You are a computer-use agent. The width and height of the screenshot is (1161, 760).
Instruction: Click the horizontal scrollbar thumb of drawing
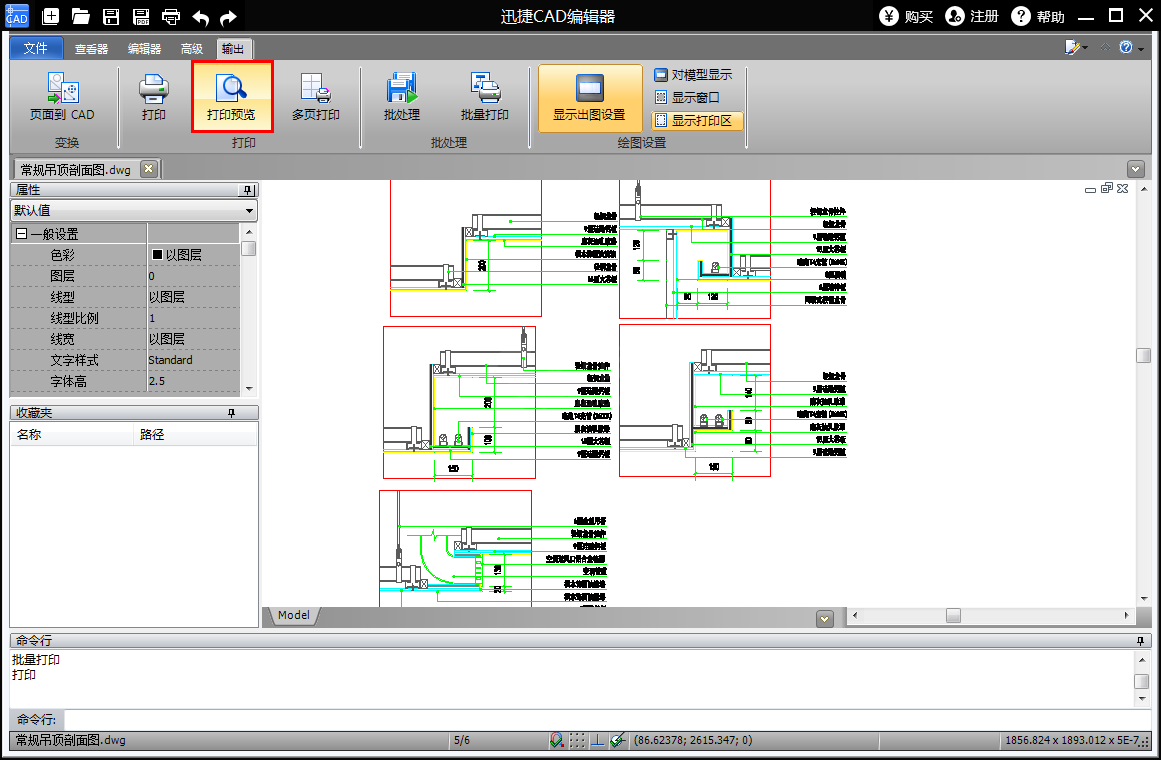953,616
